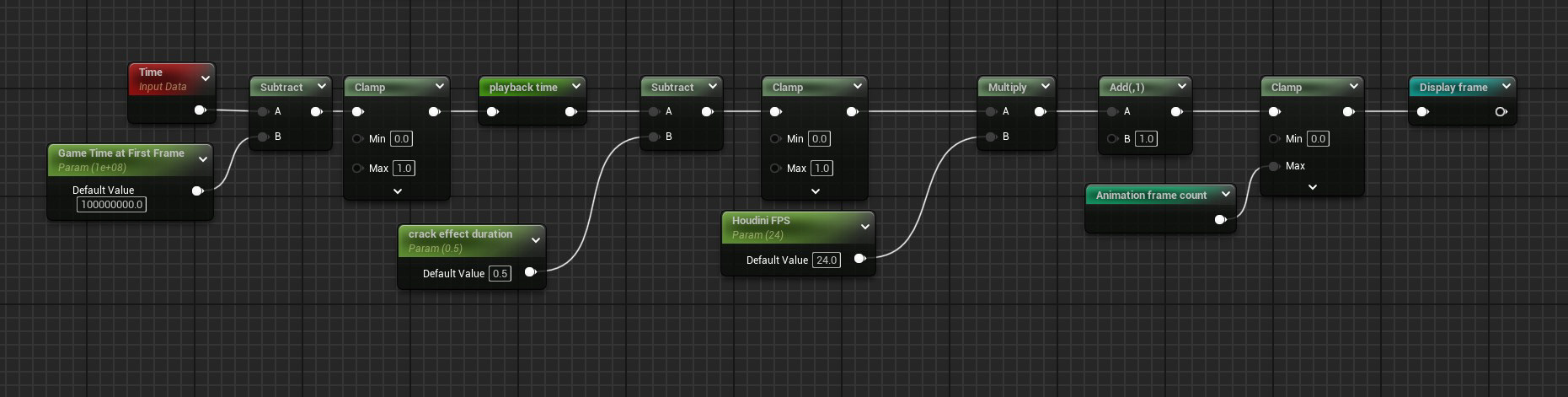Select the Houdini FPS node title

[x=761, y=221]
